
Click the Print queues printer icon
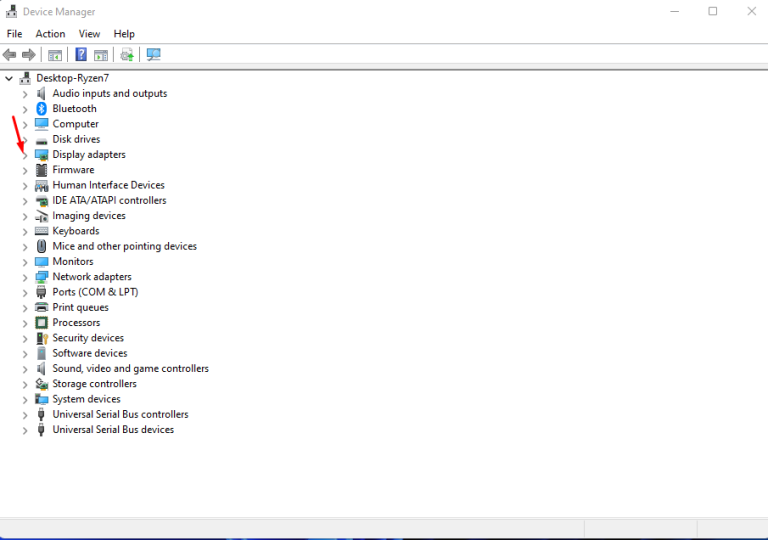42,307
